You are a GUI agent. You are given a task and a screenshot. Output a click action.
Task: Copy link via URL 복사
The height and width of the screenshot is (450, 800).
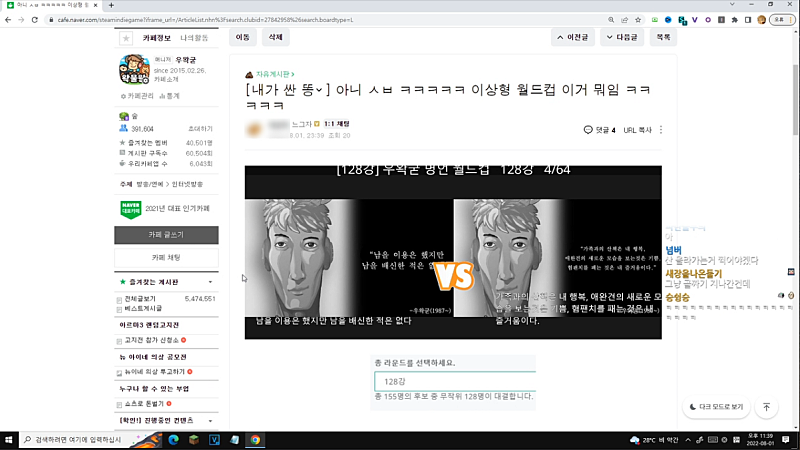click(x=638, y=130)
